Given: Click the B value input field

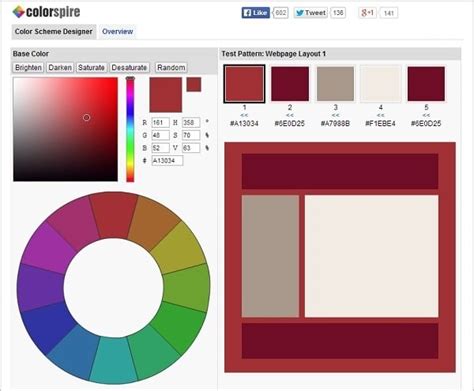Looking at the screenshot, I should 160,148.
